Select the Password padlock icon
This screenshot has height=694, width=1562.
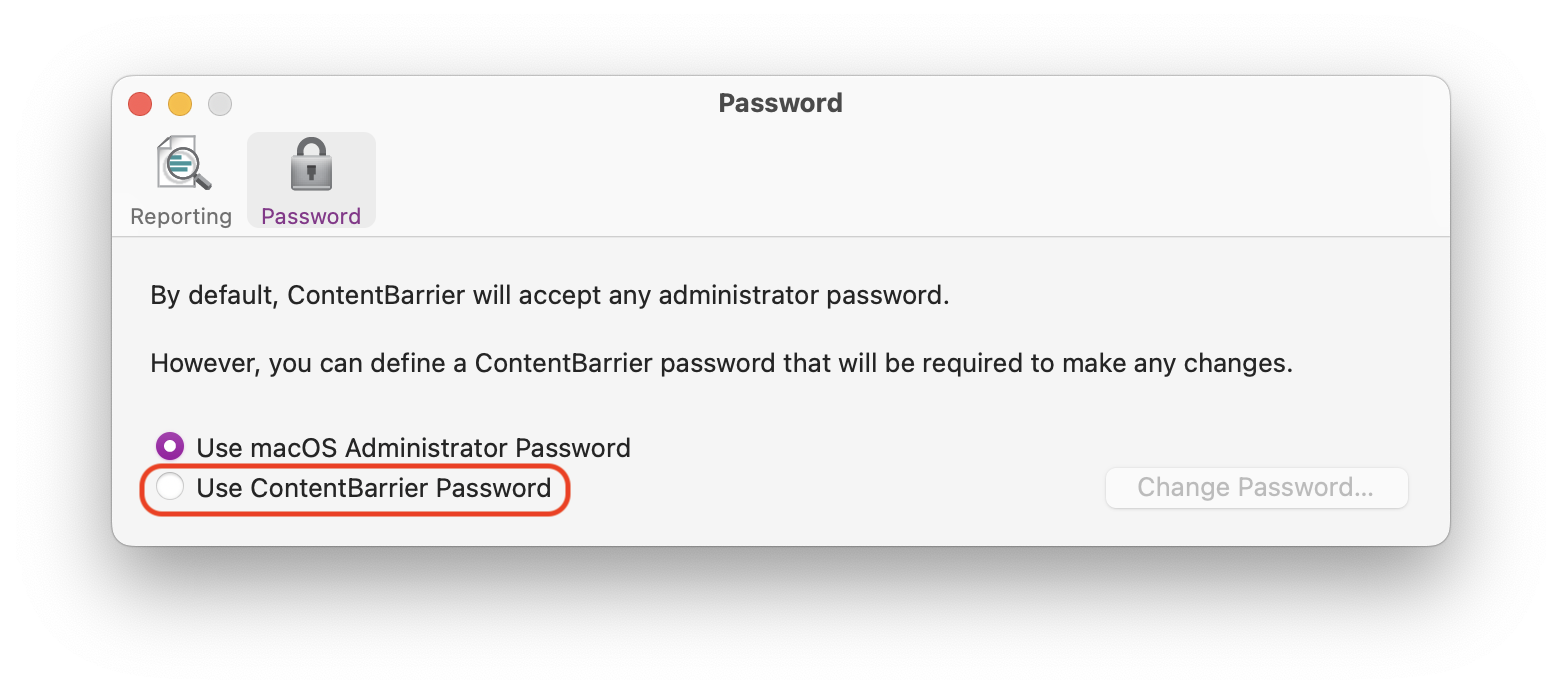[311, 165]
